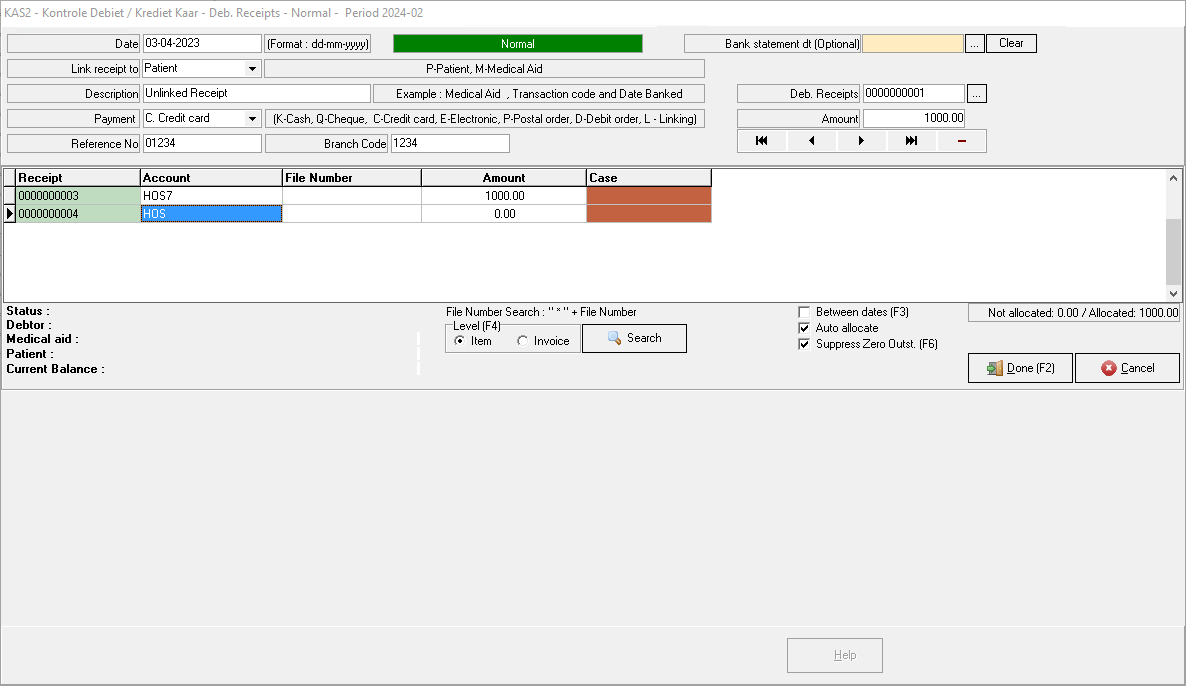Jump to last record button
The height and width of the screenshot is (686, 1186).
[x=911, y=141]
